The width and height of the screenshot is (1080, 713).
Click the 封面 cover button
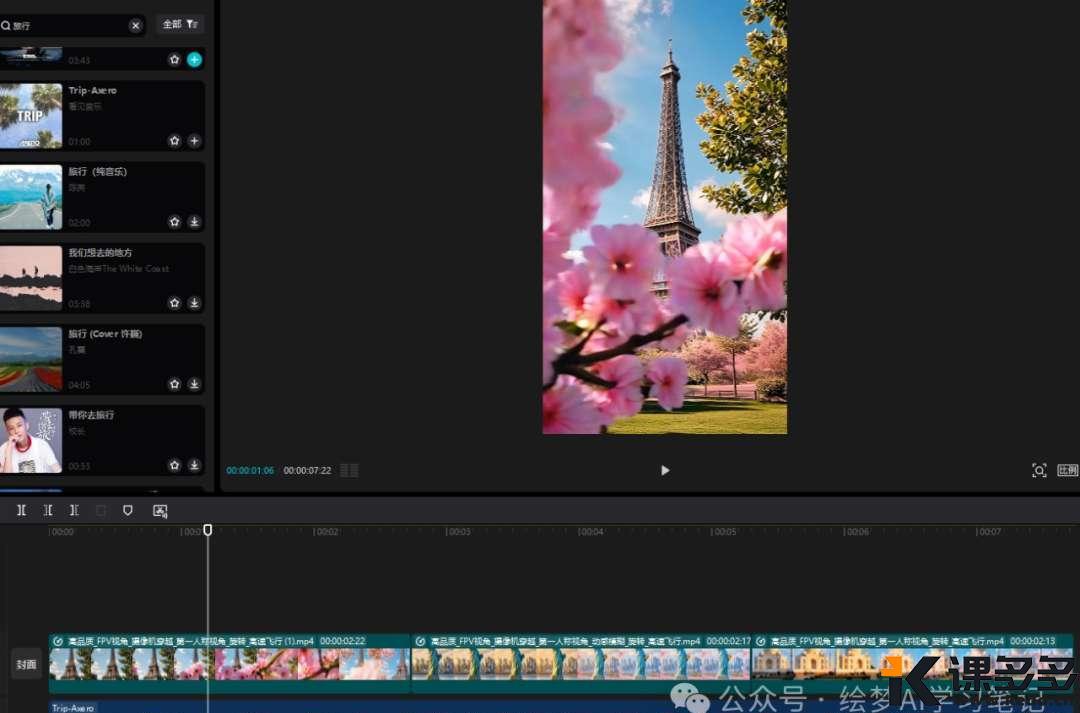pyautogui.click(x=26, y=664)
